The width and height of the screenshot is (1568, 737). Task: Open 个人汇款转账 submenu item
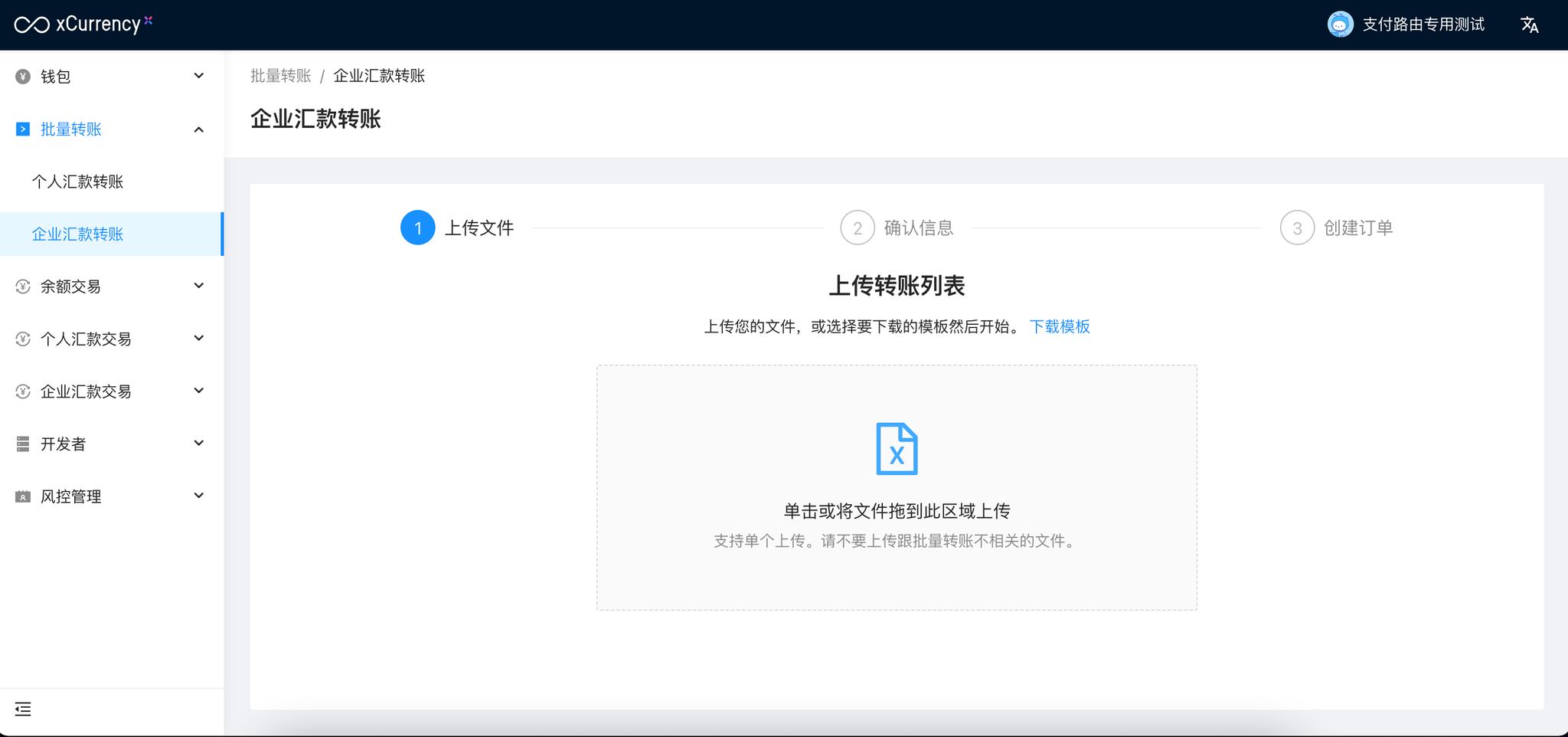pyautogui.click(x=77, y=182)
